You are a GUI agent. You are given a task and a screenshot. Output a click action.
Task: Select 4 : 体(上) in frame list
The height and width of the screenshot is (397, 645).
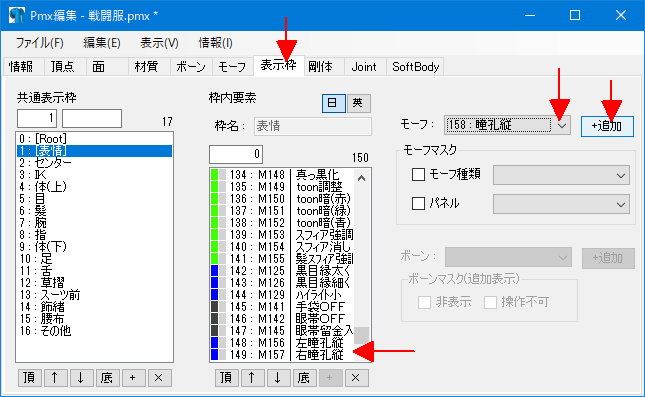pyautogui.click(x=94, y=187)
